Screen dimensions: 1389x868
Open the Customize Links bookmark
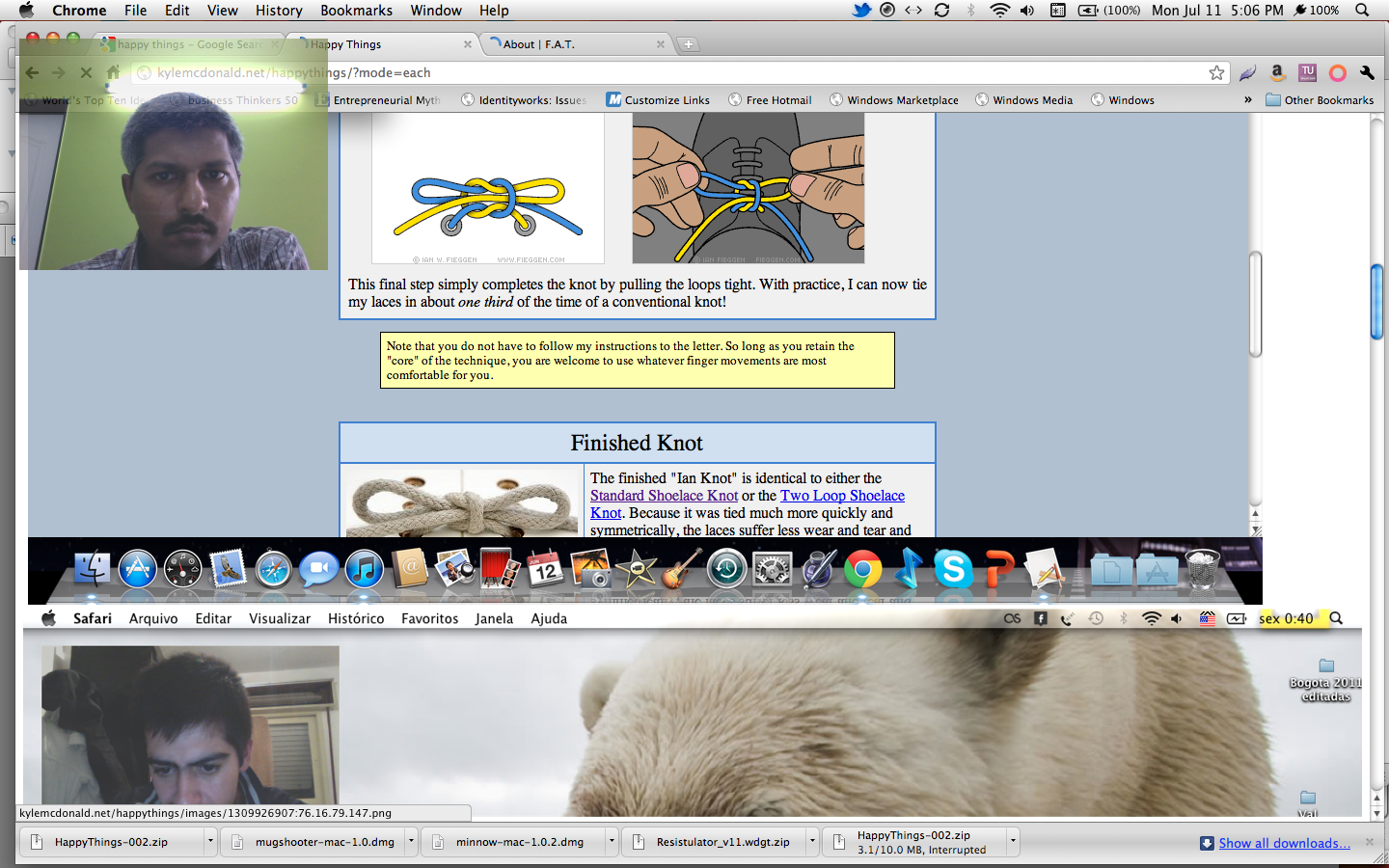click(x=658, y=99)
